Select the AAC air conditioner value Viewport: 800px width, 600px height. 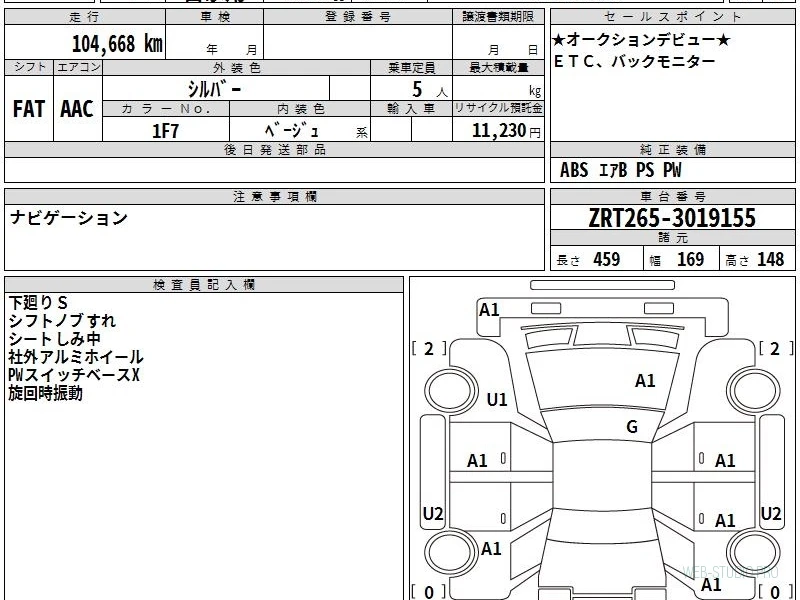point(77,109)
